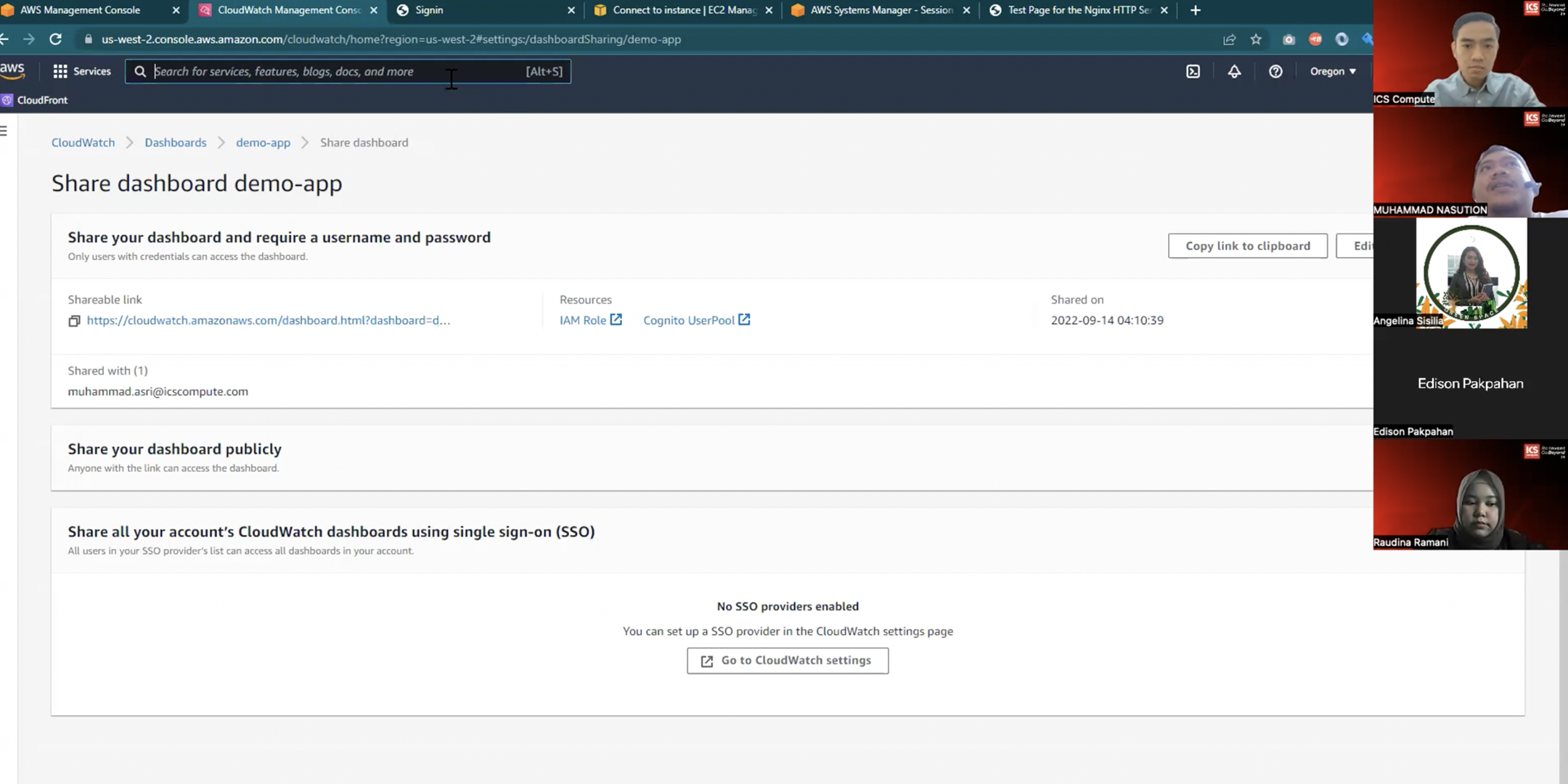Image resolution: width=1568 pixels, height=784 pixels.
Task: Open IAM Role external link icon
Action: 616,319
